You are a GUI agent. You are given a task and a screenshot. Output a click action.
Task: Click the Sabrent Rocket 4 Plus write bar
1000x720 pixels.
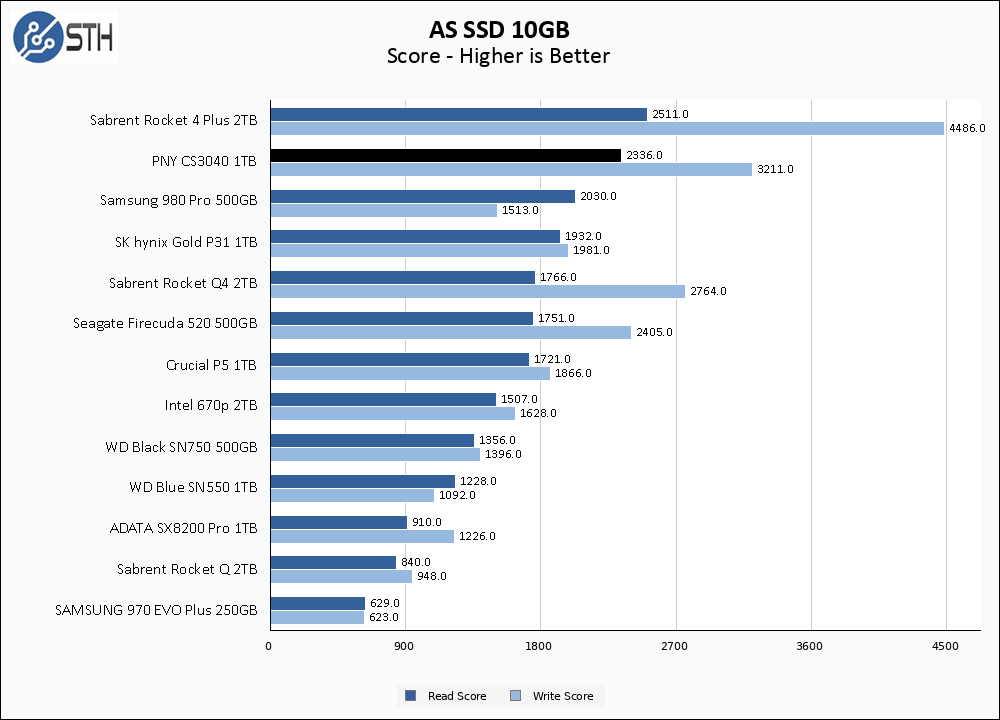pyautogui.click(x=607, y=128)
